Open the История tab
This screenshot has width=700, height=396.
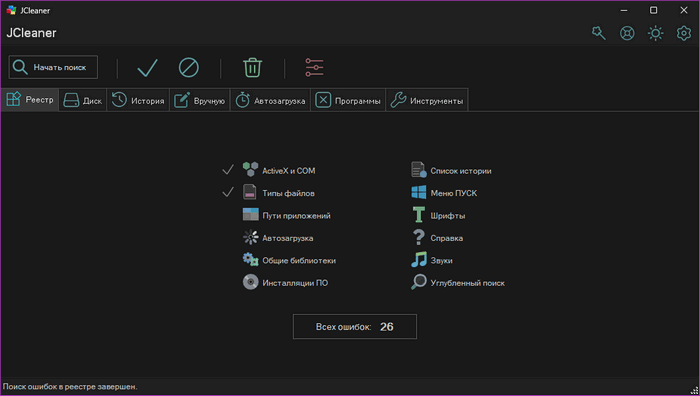pyautogui.click(x=138, y=100)
